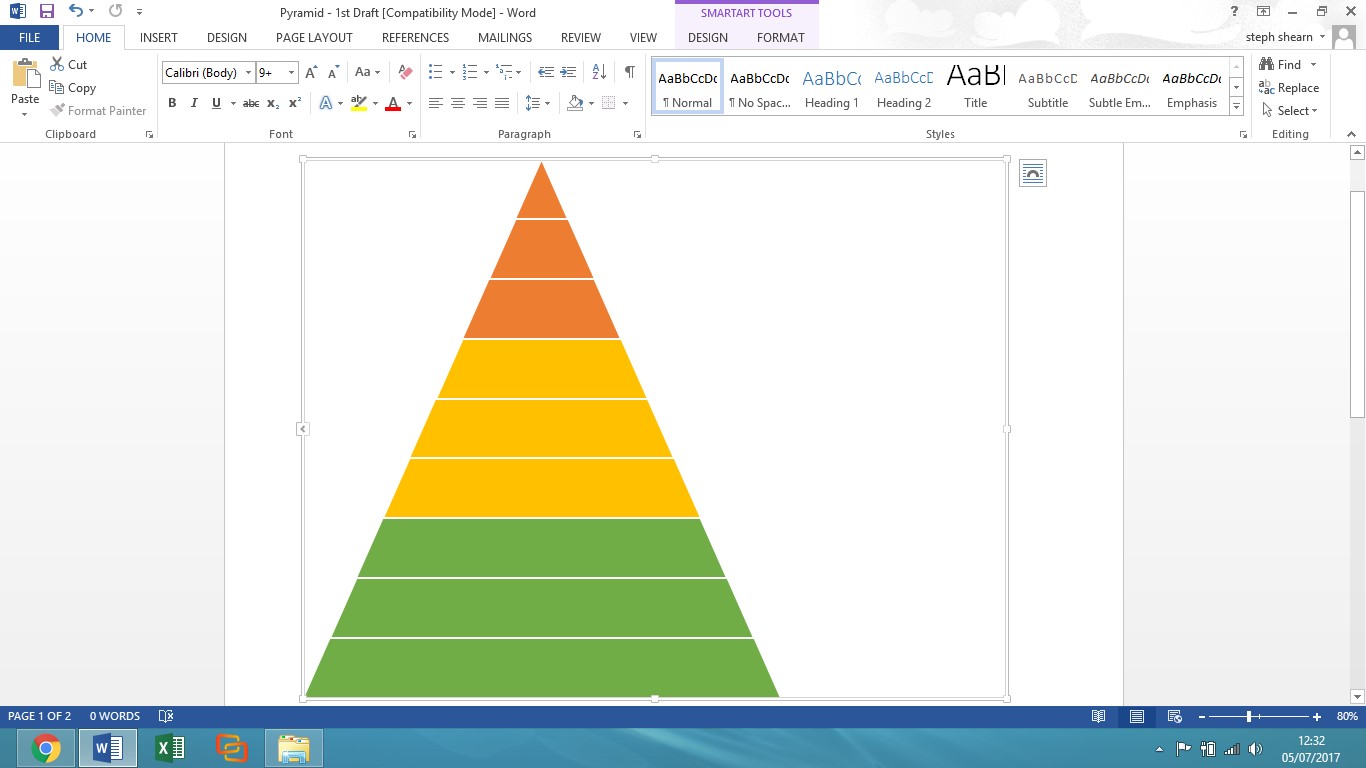The image size is (1366, 768).
Task: Click the steph shearn account name
Action: [1279, 37]
